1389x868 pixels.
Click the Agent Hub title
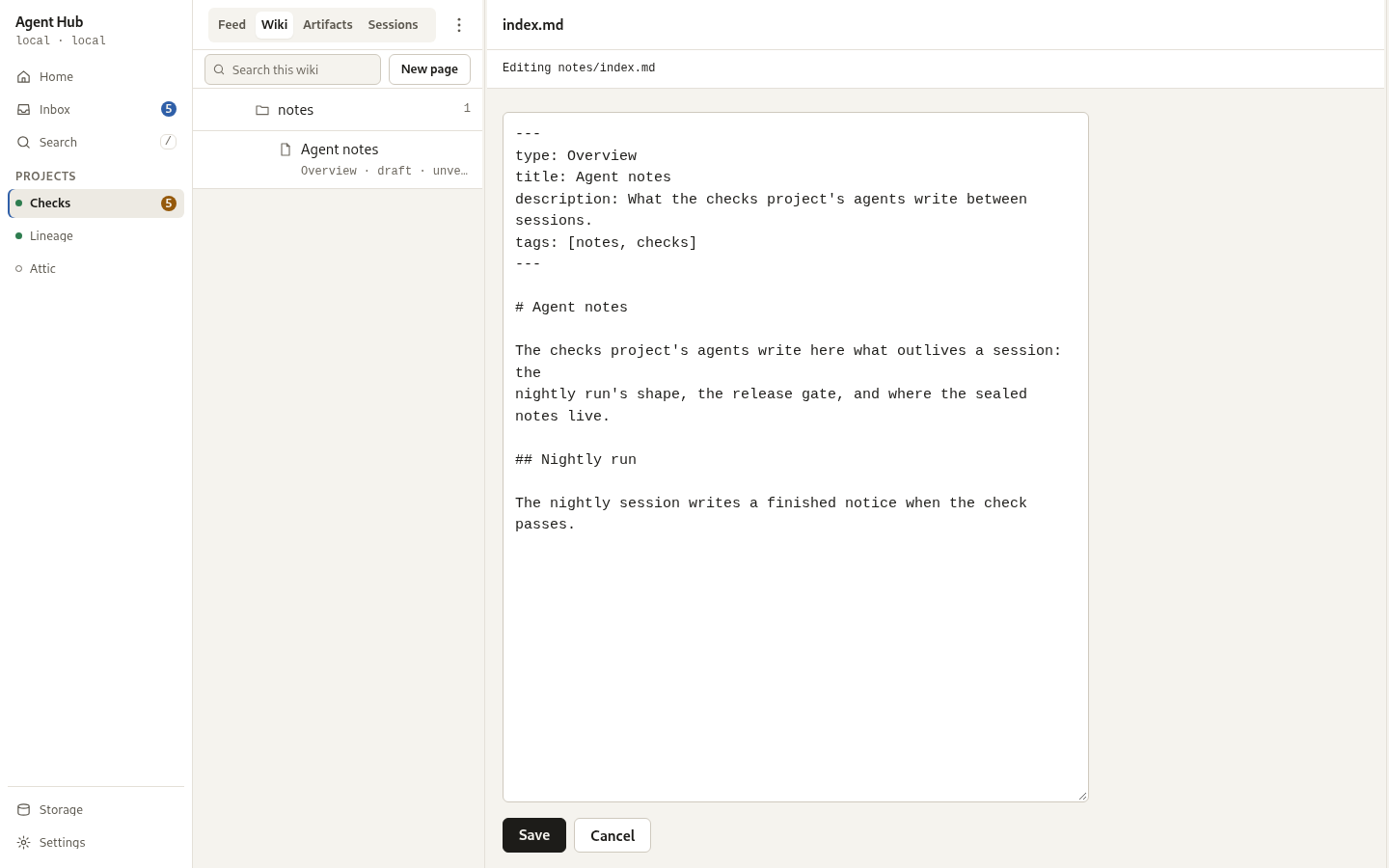click(x=49, y=22)
